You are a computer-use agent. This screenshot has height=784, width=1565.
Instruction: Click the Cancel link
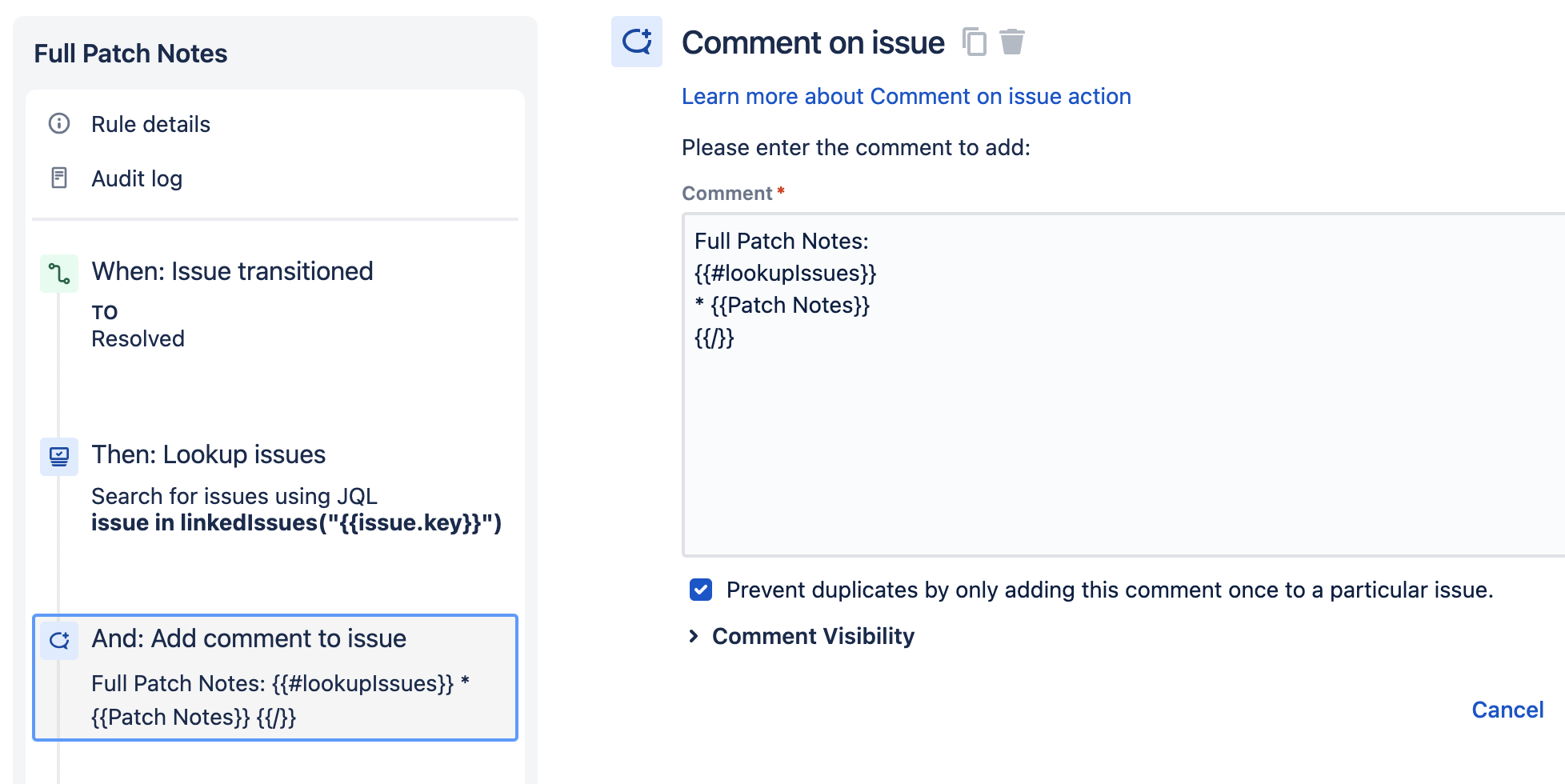pyautogui.click(x=1507, y=710)
